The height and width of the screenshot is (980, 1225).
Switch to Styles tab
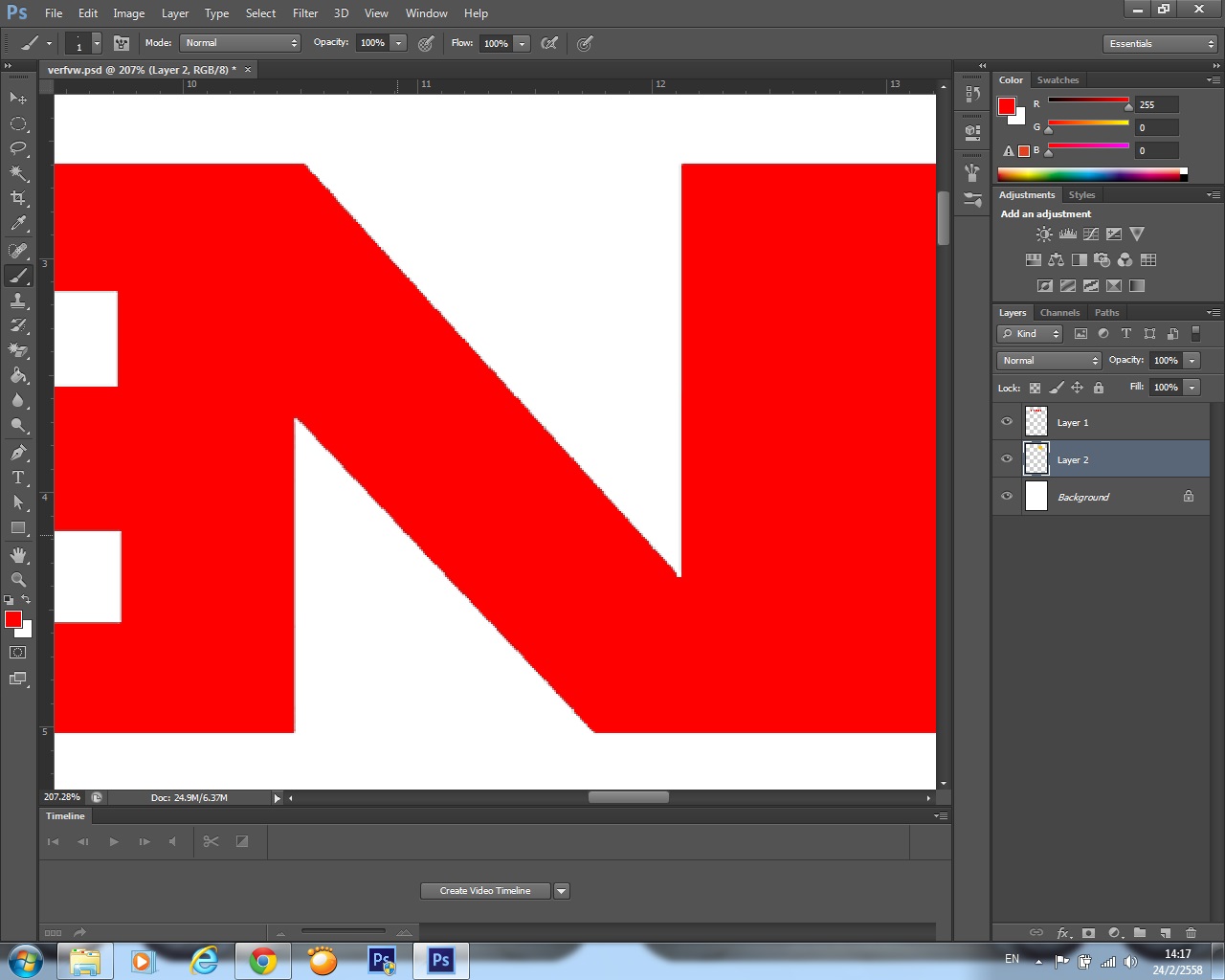1081,195
